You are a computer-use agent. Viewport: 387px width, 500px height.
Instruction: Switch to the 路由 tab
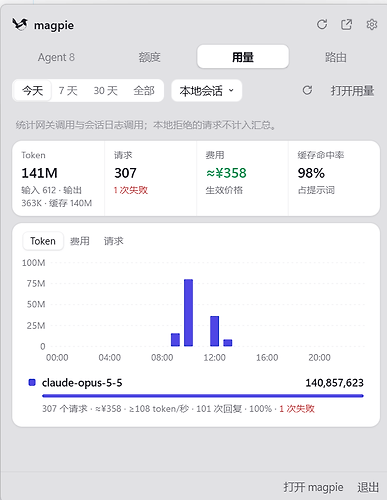point(336,57)
